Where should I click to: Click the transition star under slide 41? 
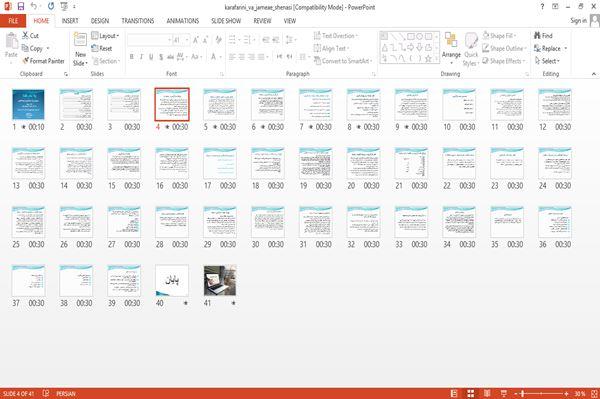tap(233, 303)
